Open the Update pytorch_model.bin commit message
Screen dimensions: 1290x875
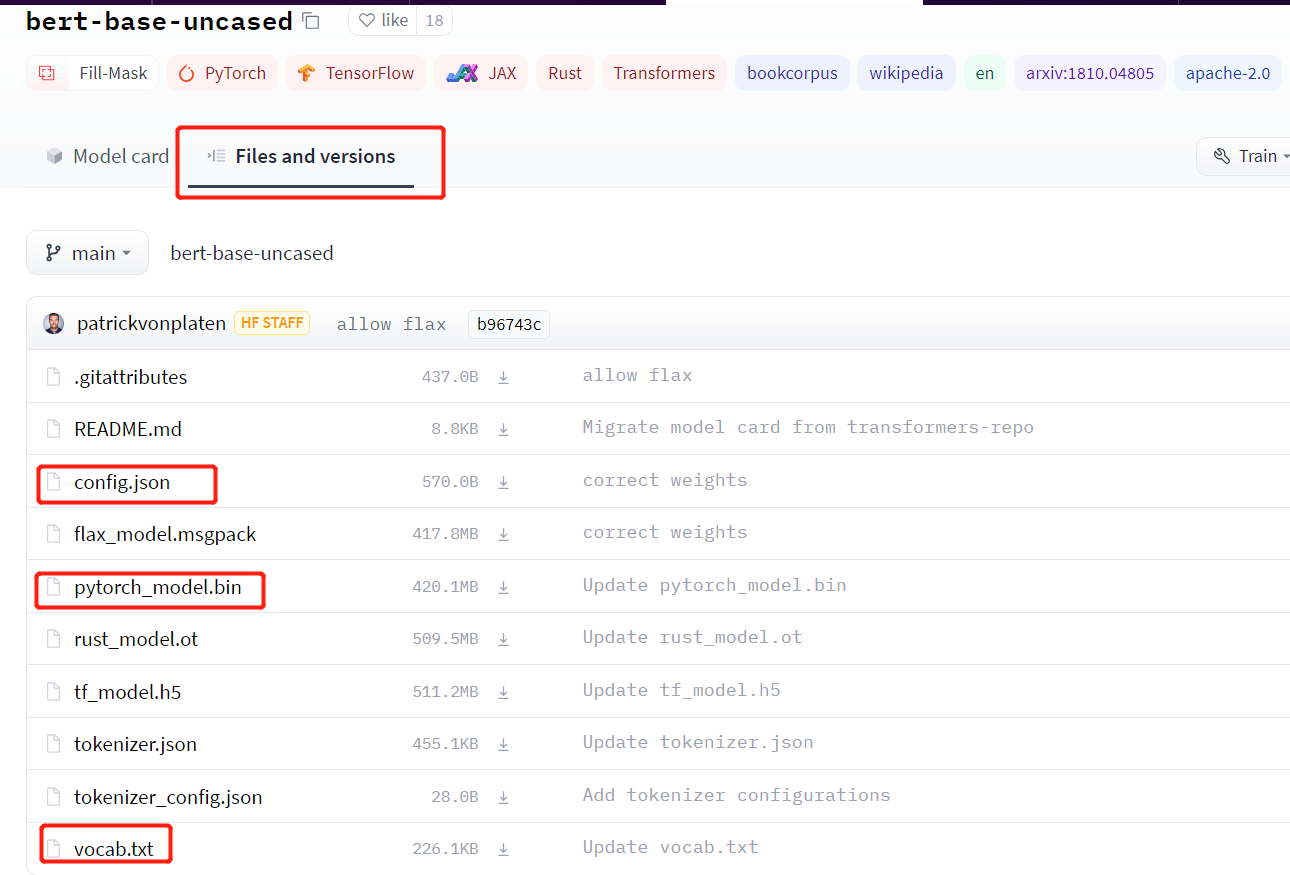(714, 585)
